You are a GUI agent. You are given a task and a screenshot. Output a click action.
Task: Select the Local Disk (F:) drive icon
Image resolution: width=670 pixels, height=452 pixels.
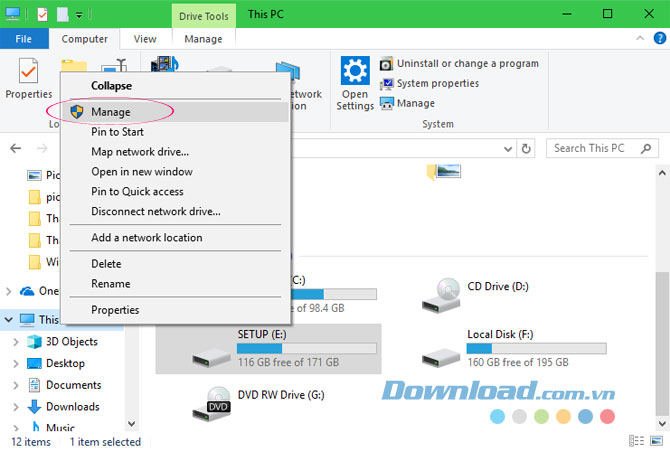coord(441,357)
